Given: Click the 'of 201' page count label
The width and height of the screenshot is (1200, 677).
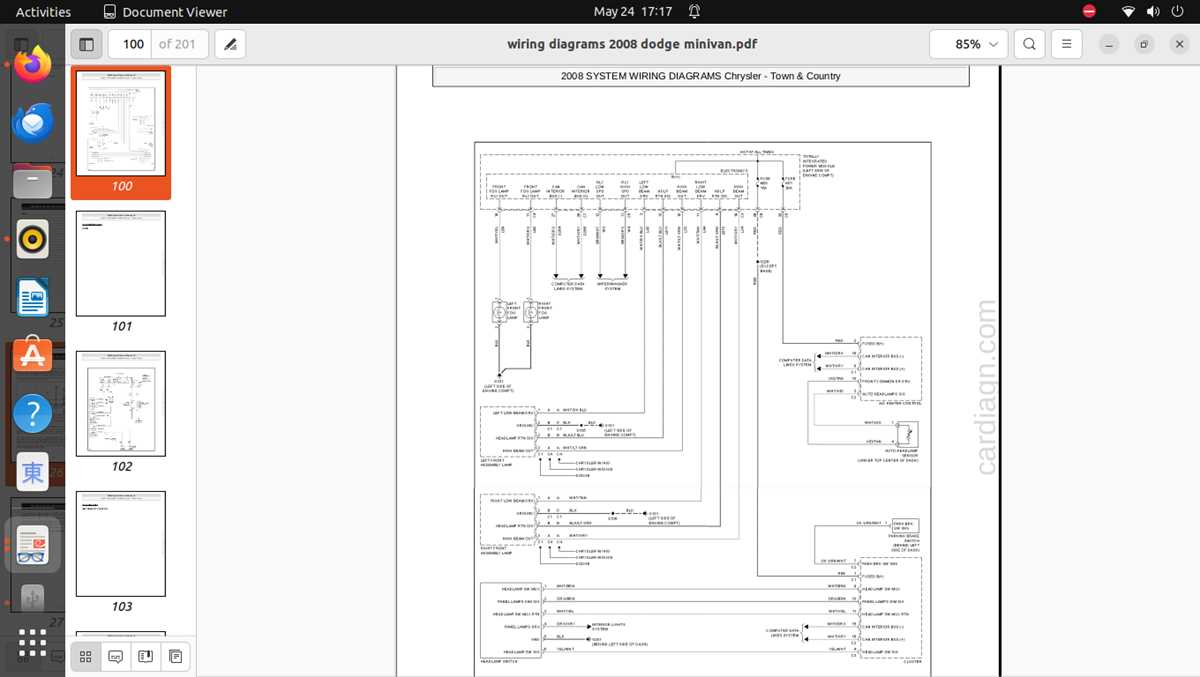Looking at the screenshot, I should click(177, 44).
